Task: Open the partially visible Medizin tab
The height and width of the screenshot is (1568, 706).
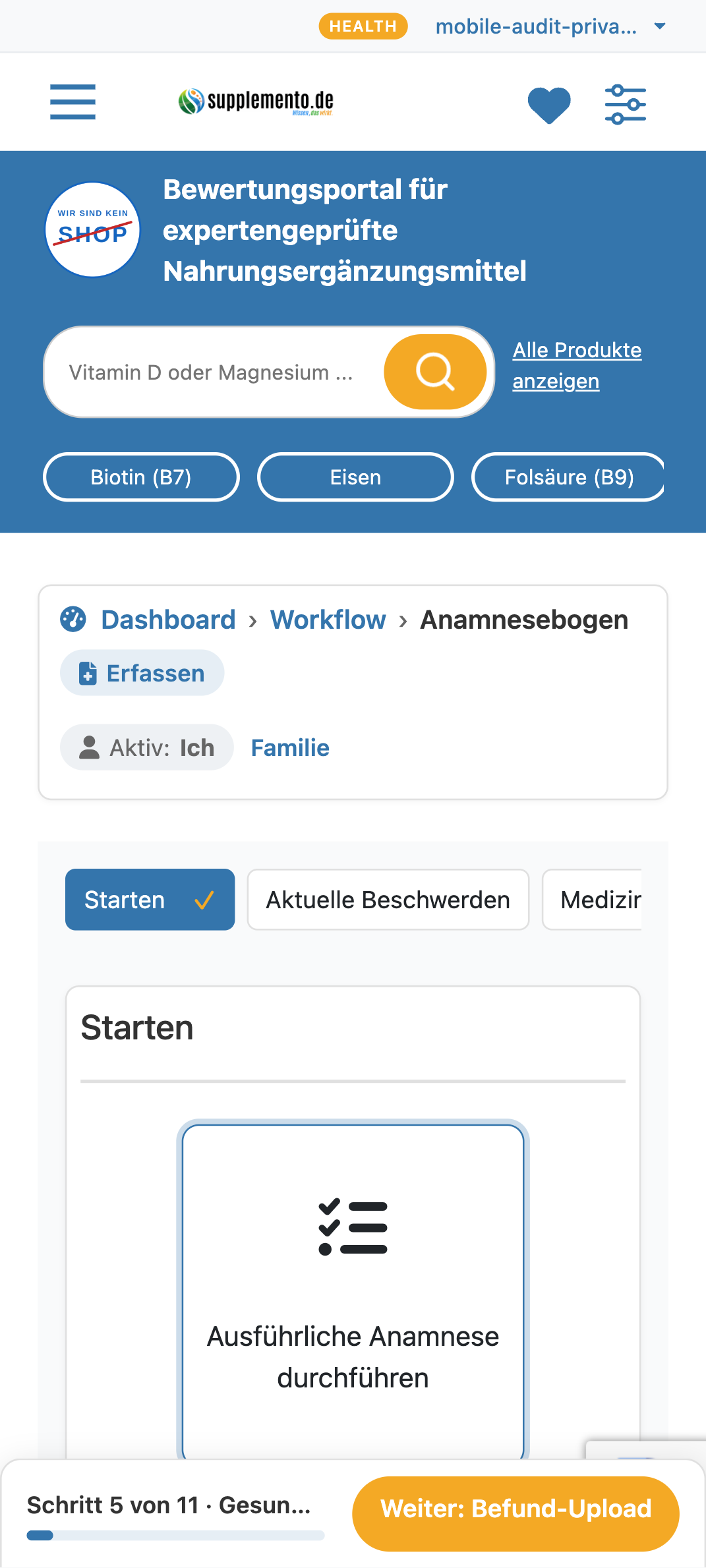Action: point(592,900)
